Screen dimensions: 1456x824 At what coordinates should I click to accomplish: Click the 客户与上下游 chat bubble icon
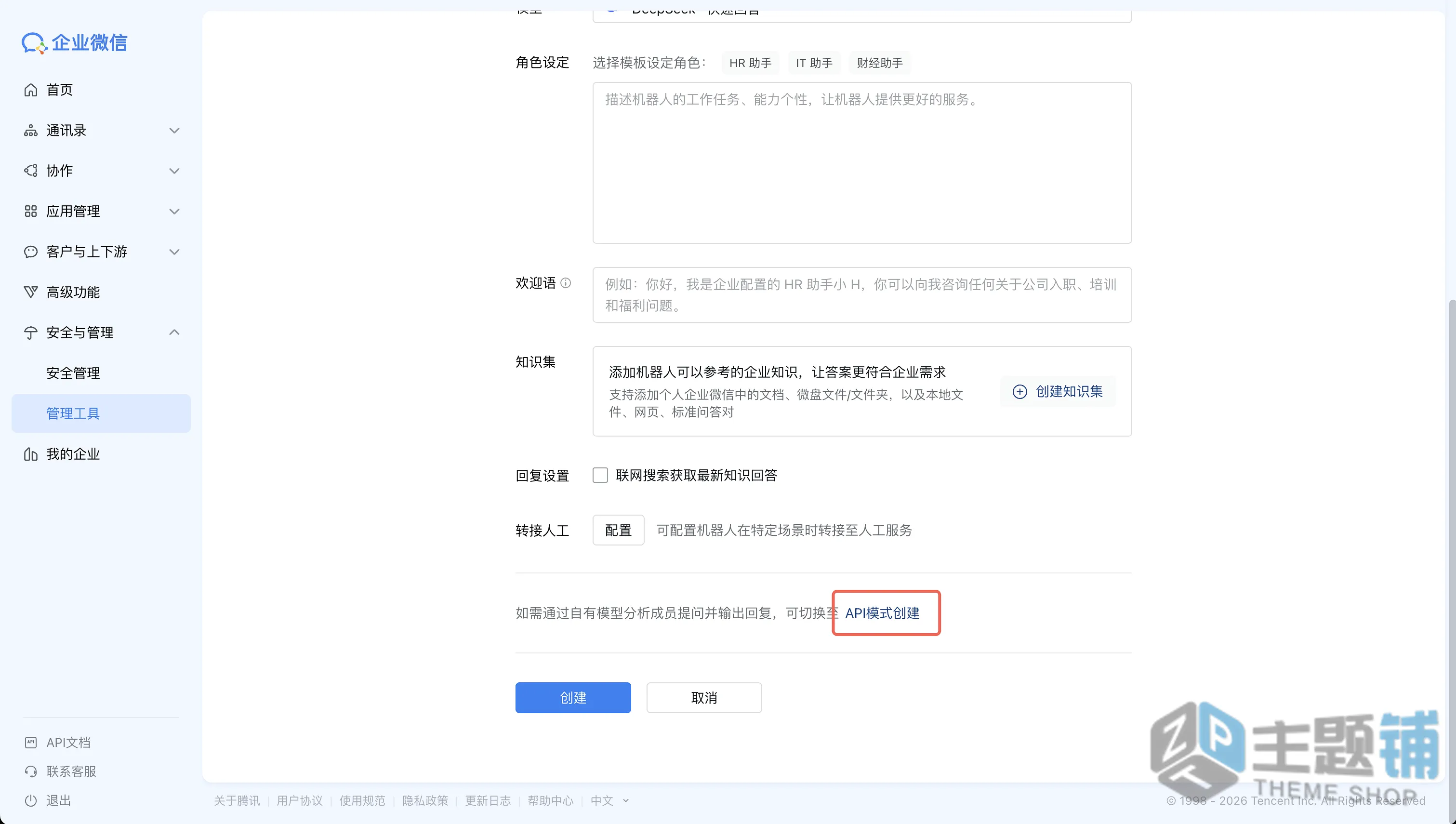(x=30, y=252)
